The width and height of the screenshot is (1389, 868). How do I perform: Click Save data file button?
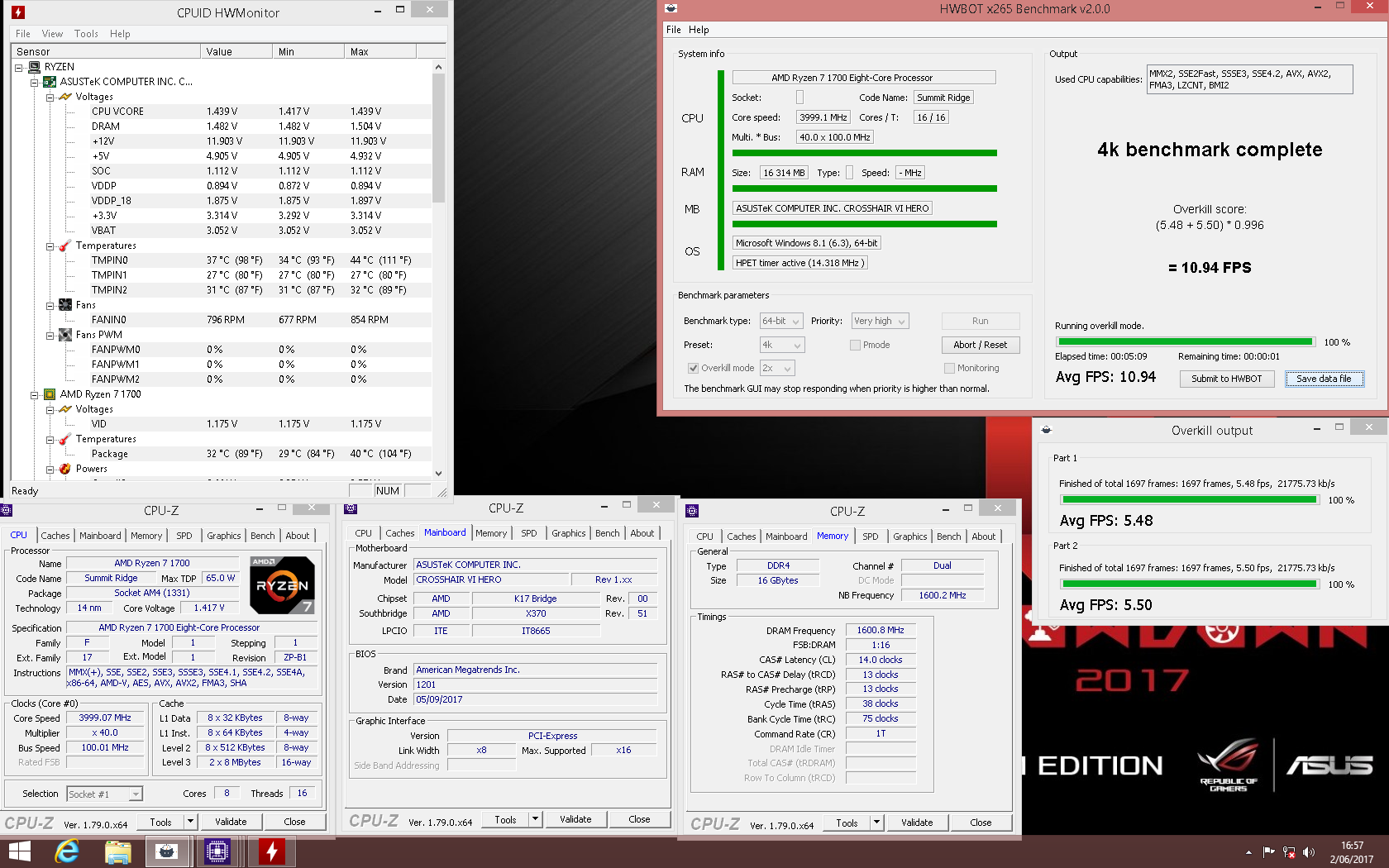(x=1324, y=379)
